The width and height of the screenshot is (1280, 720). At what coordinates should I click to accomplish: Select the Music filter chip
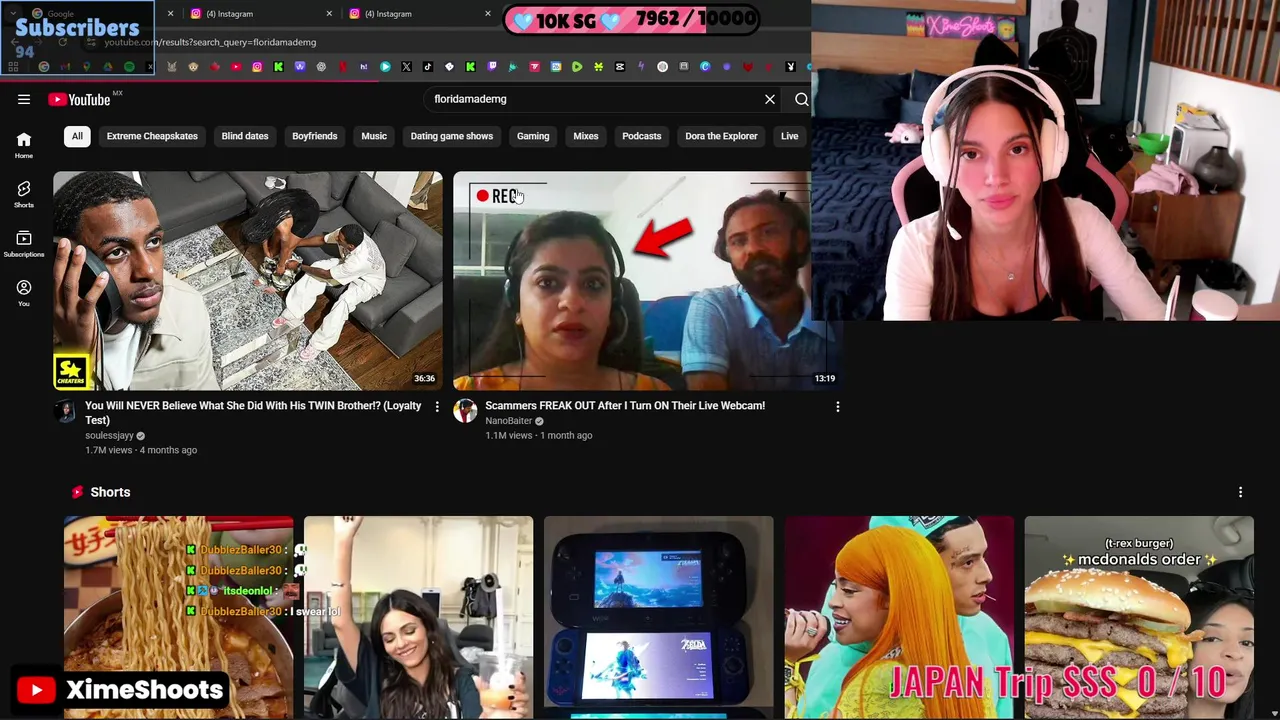pos(374,136)
